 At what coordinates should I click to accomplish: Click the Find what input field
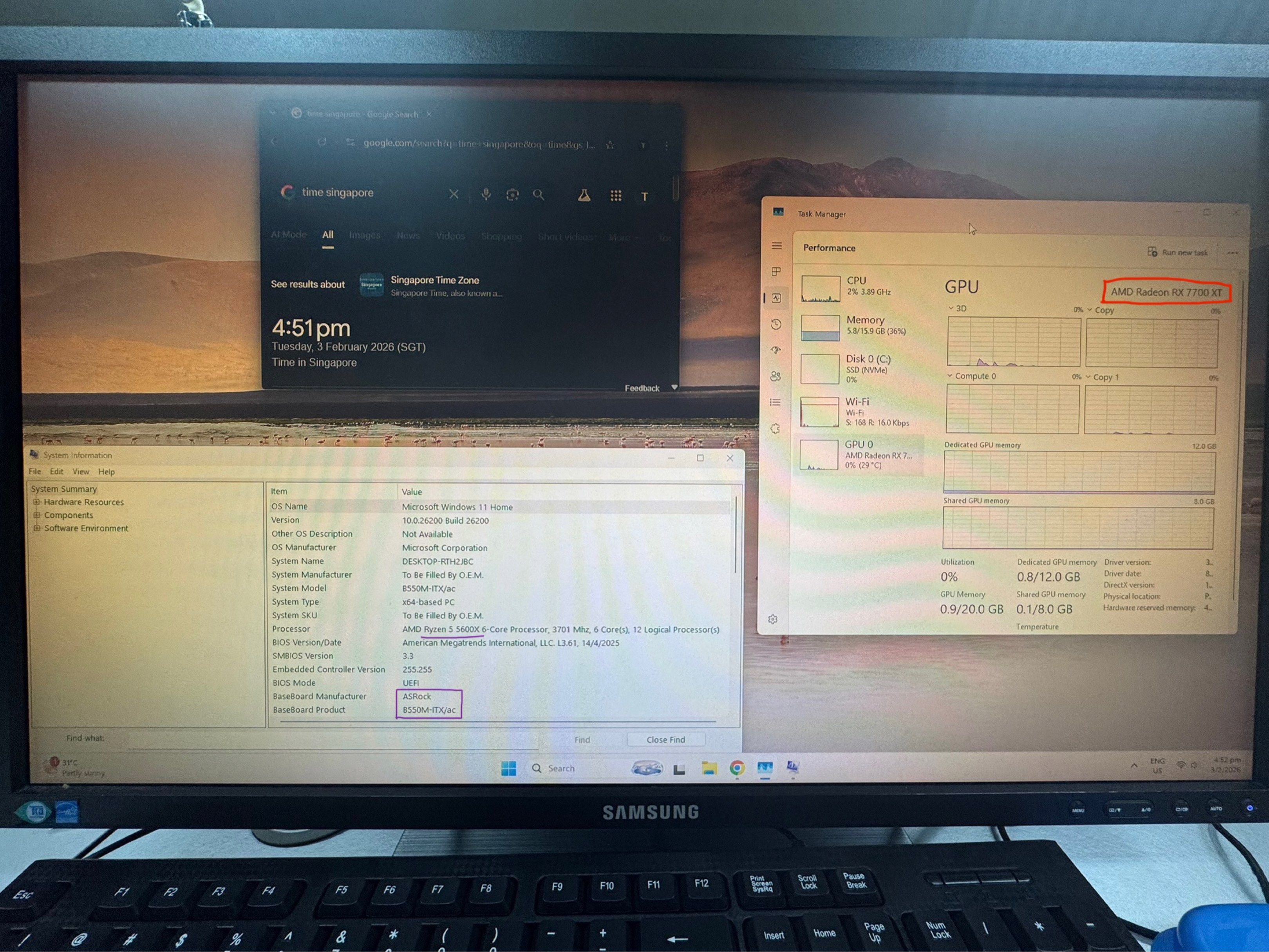[333, 740]
